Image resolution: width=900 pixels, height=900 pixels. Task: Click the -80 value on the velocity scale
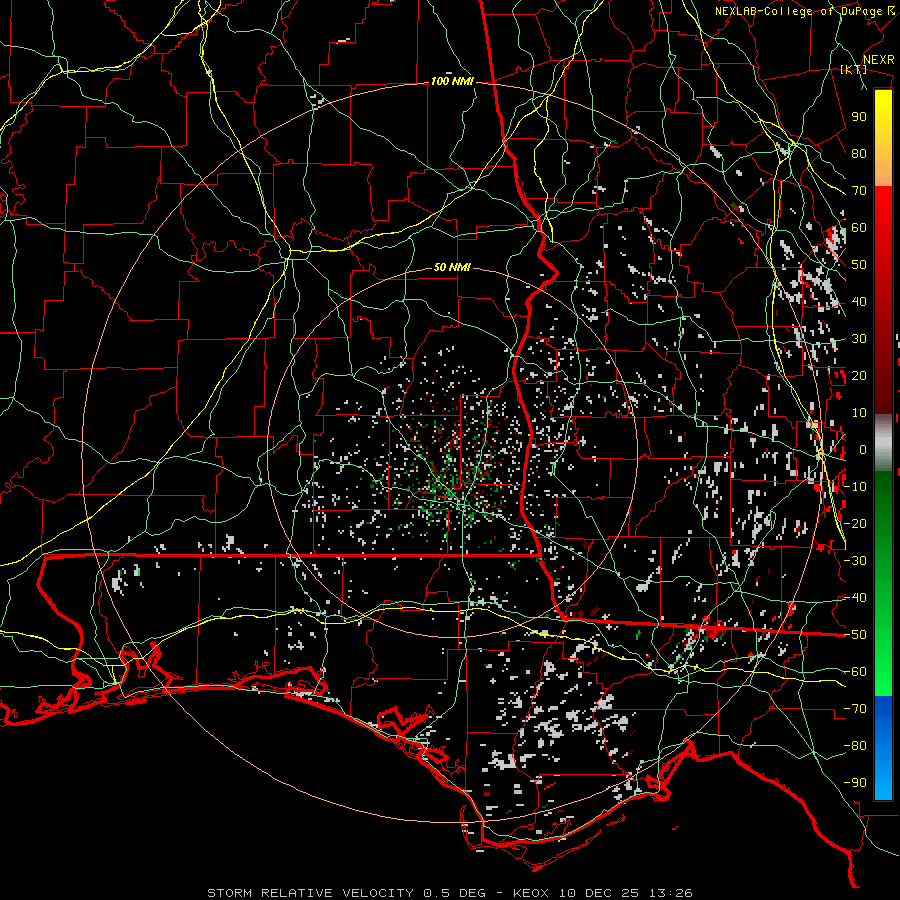click(x=855, y=746)
